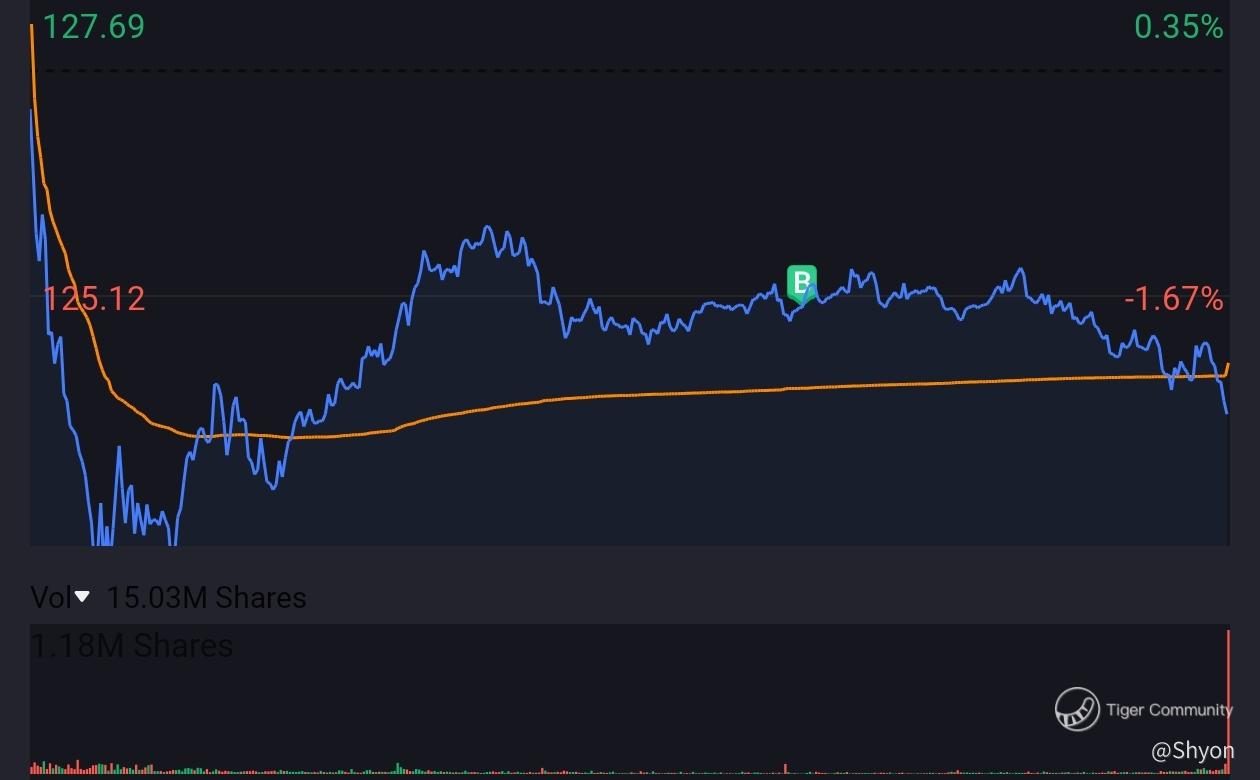
Task: Open the @Shyon username watermark
Action: (x=1192, y=751)
